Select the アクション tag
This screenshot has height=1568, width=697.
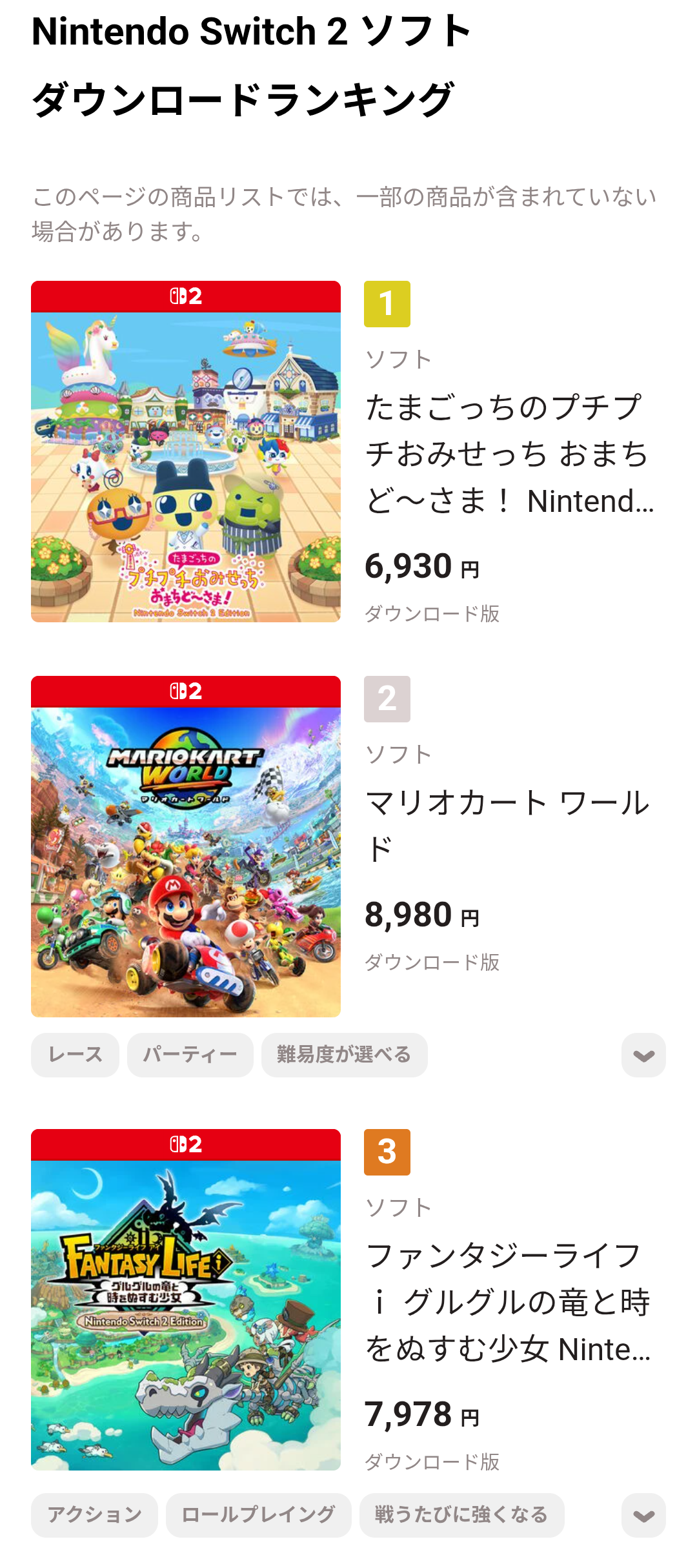click(94, 1515)
